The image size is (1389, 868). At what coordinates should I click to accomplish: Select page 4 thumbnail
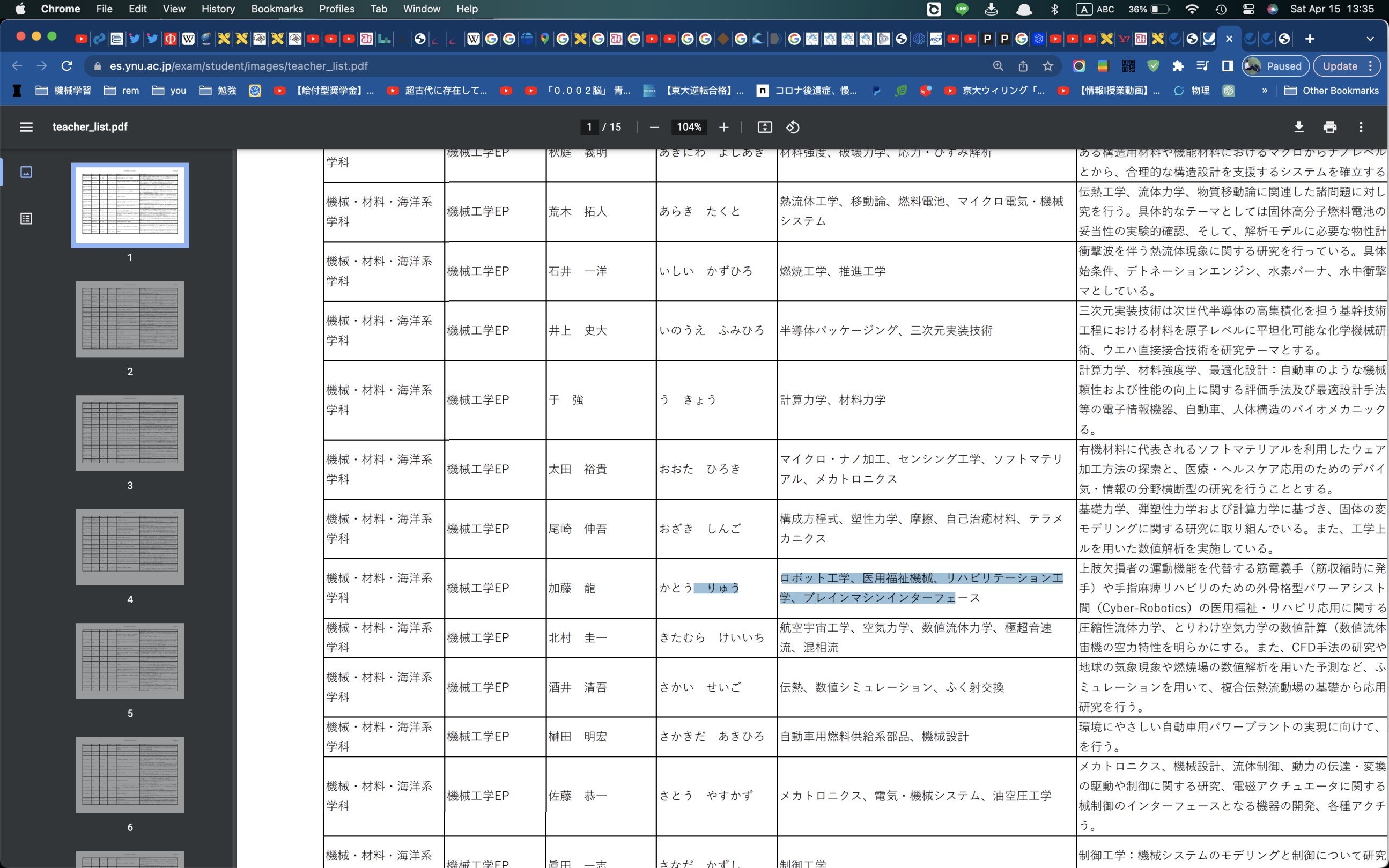click(130, 547)
